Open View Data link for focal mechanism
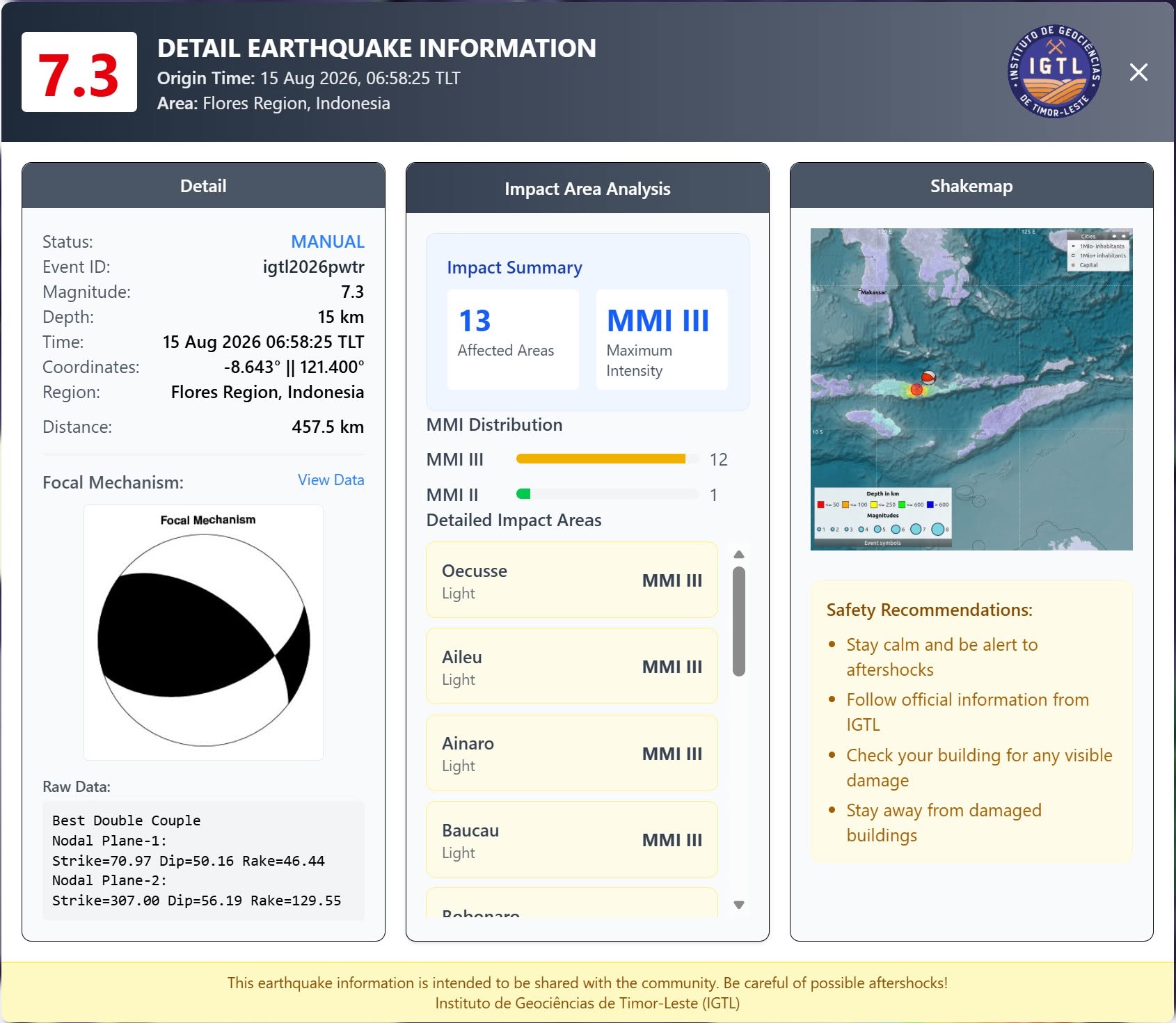 tap(331, 479)
